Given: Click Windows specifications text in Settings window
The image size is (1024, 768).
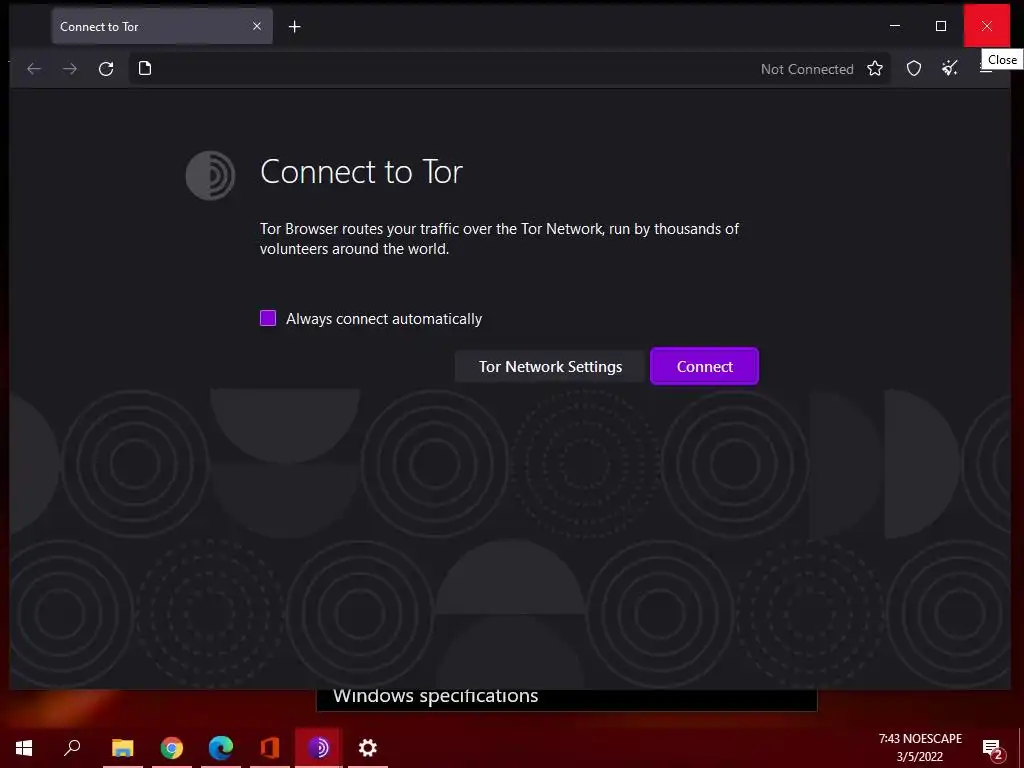Looking at the screenshot, I should [x=436, y=696].
